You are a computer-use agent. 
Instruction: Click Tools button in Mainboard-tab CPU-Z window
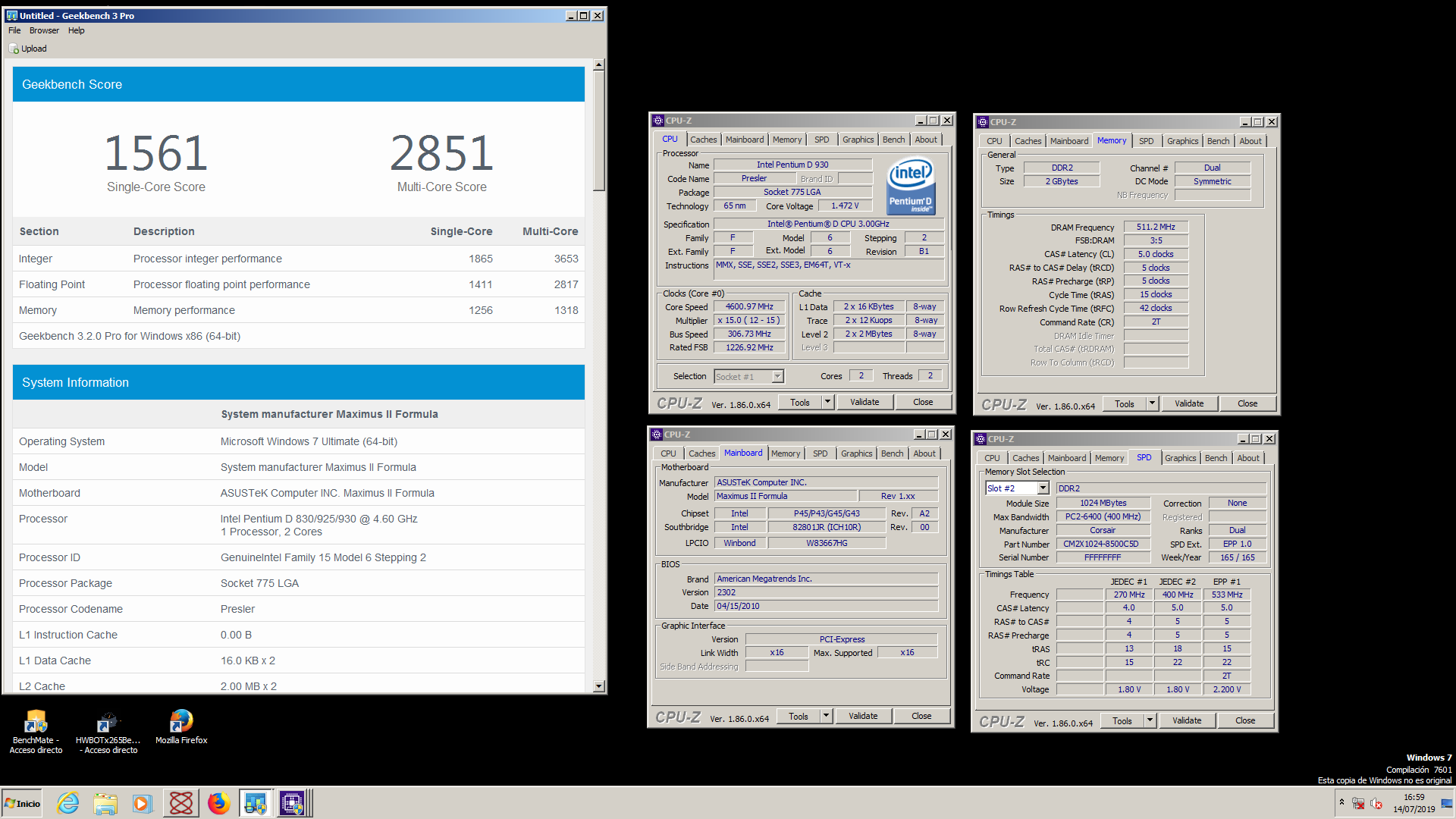pyautogui.click(x=799, y=717)
